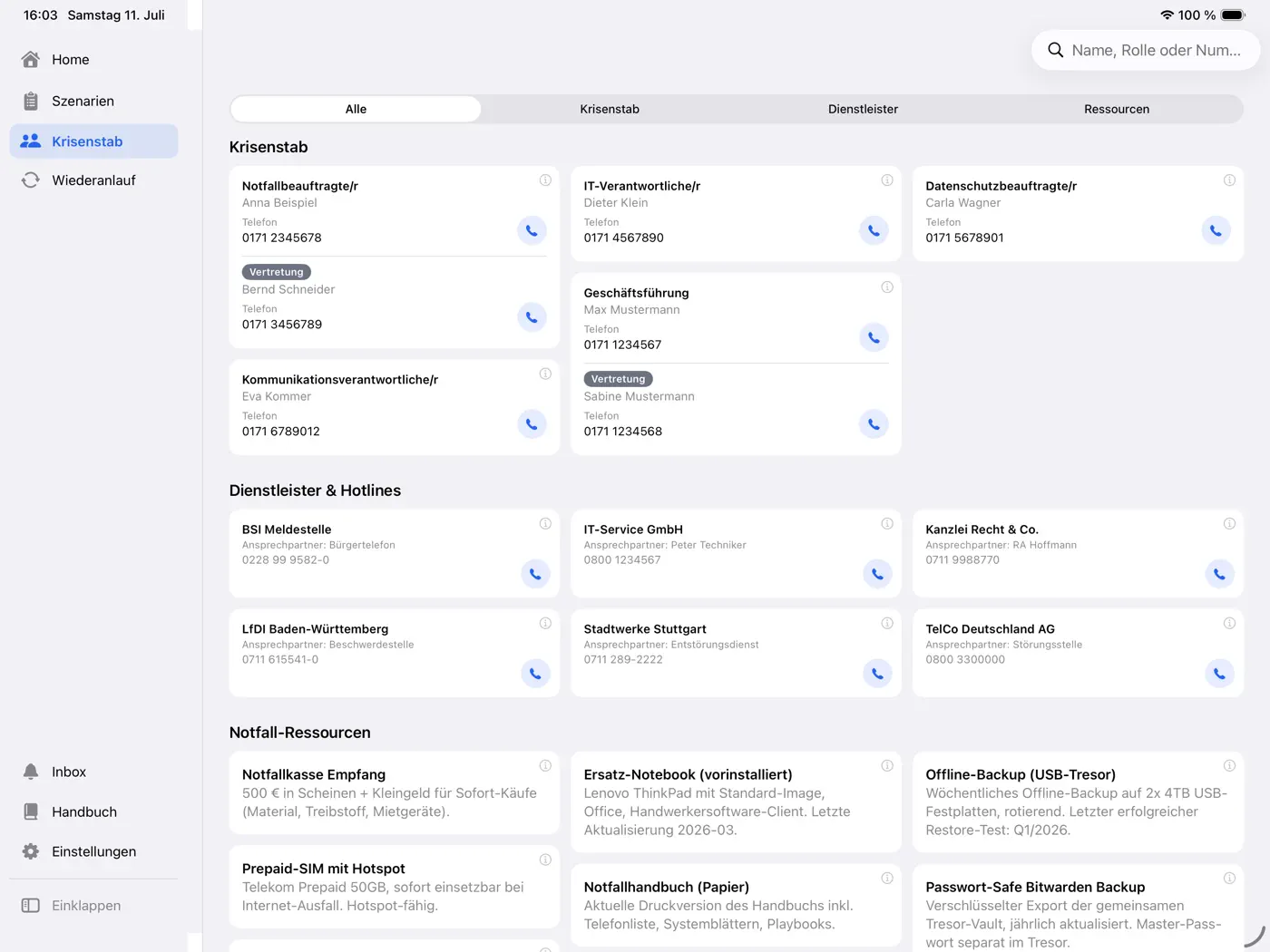The width and height of the screenshot is (1270, 952).
Task: Call LfDI Baden-Württemberg phone icon
Action: click(535, 674)
